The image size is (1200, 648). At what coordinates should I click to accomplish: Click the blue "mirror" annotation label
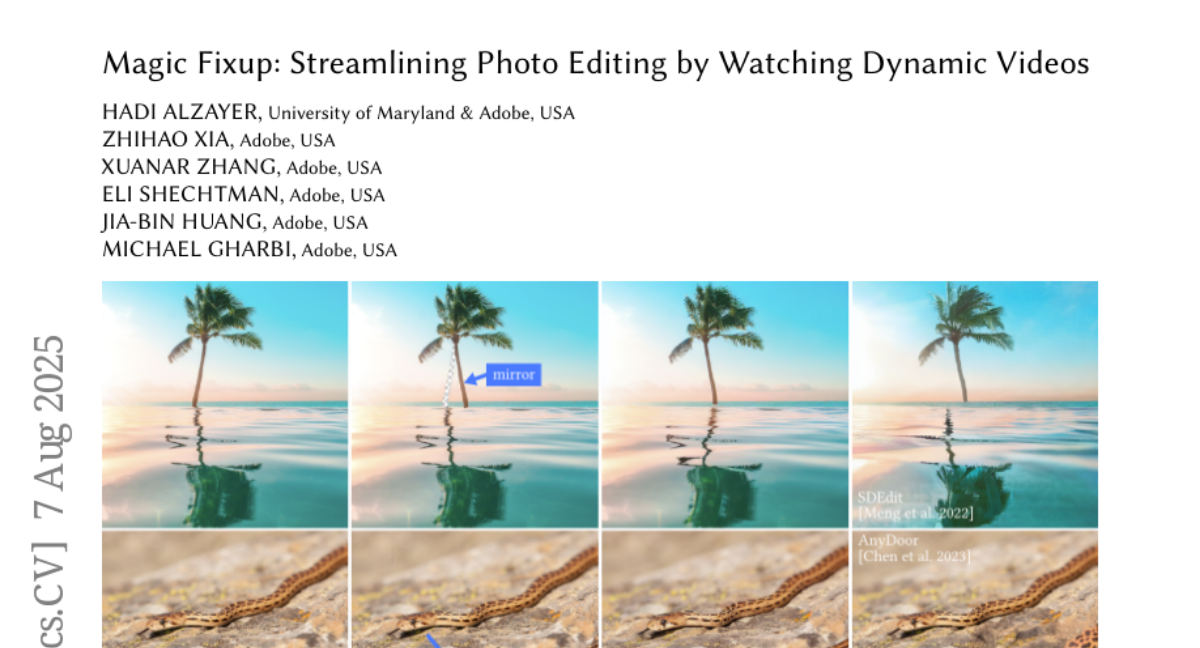coord(514,375)
